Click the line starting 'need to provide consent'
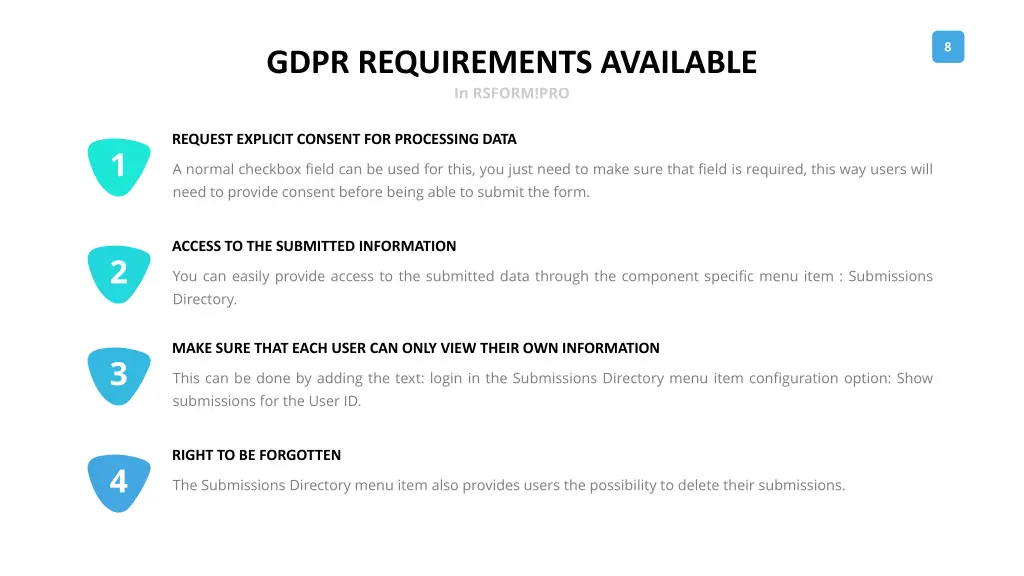The width and height of the screenshot is (1024, 576). tap(381, 192)
